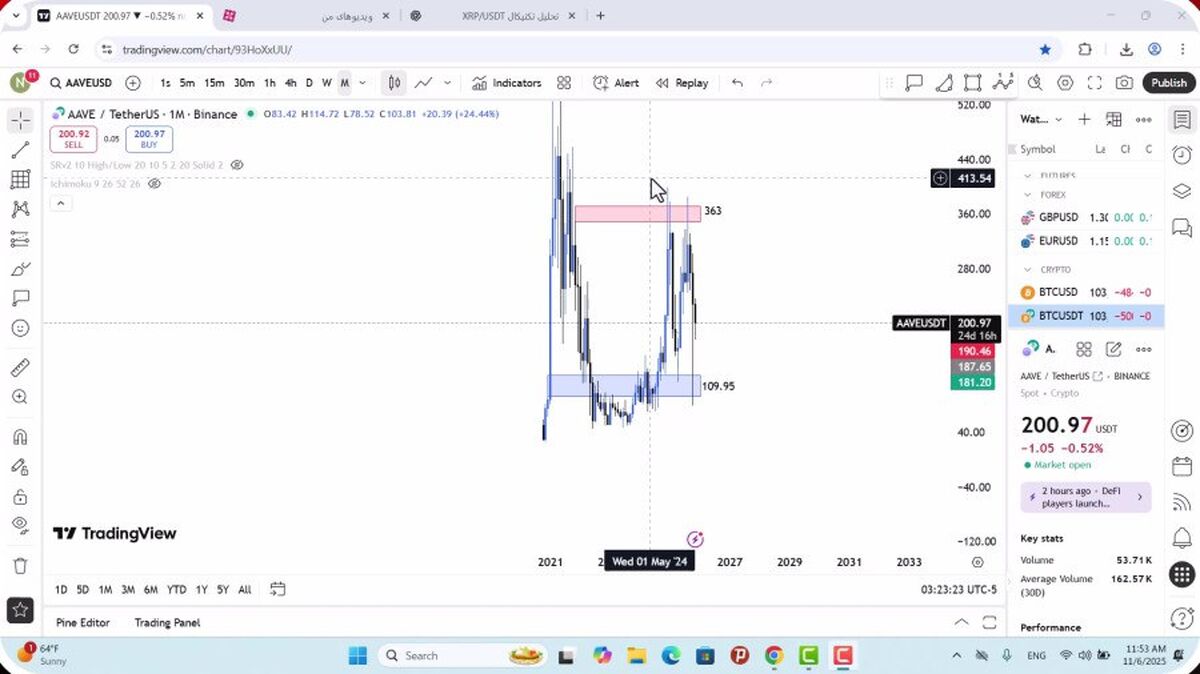This screenshot has height=674, width=1200.
Task: Select the ruler measure tool
Action: tap(20, 367)
